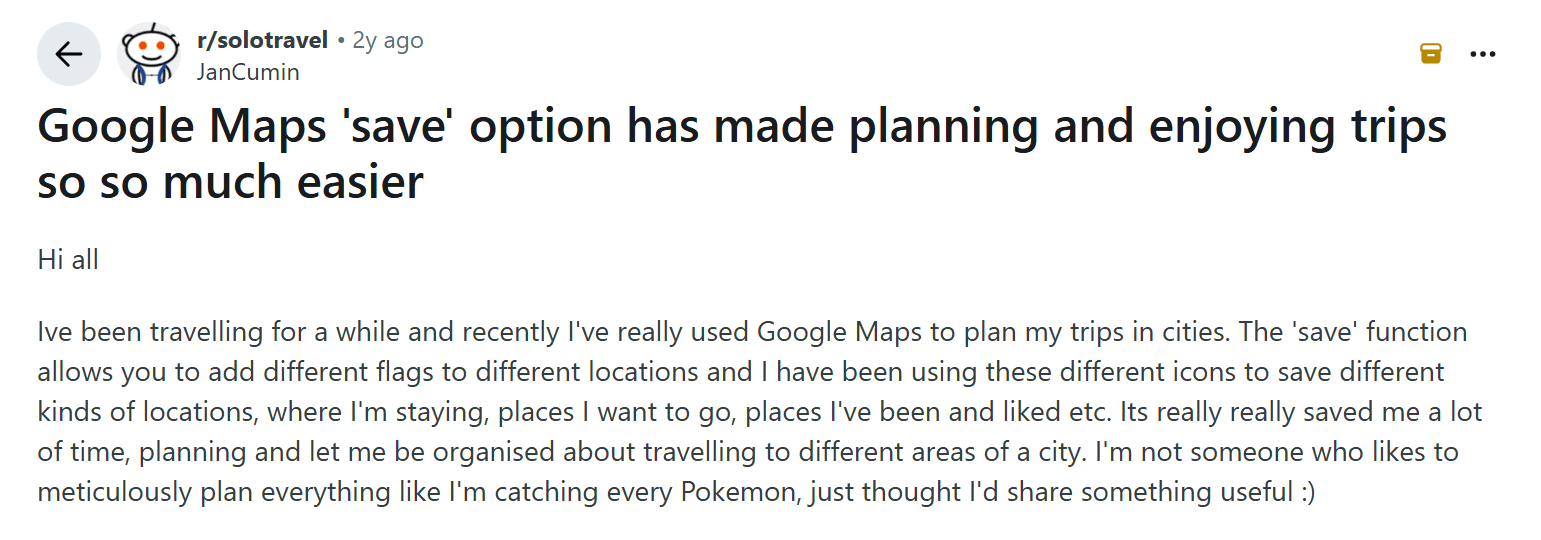Click the 'Hi all' greeting text
This screenshot has height=540, width=1541.
pyautogui.click(x=68, y=260)
